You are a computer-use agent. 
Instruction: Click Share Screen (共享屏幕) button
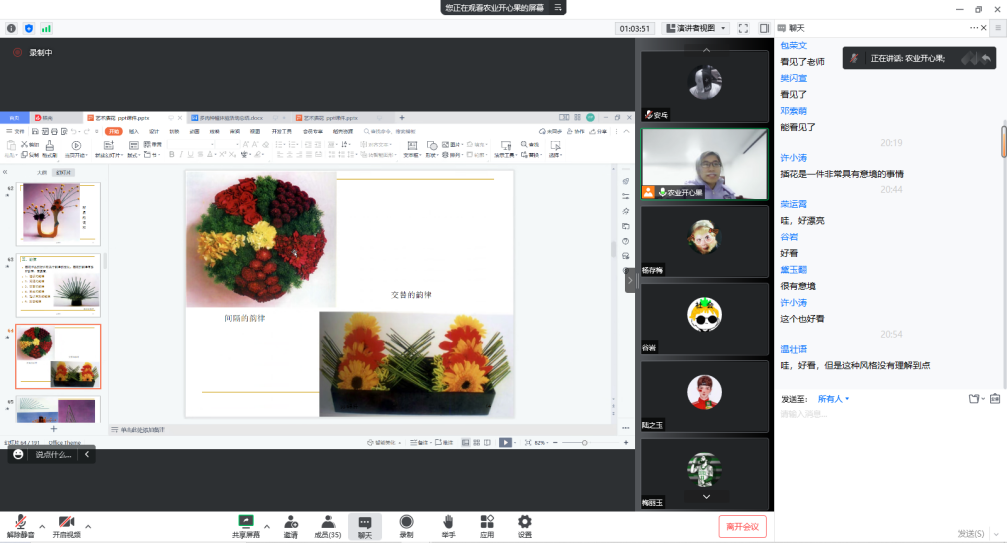246,526
